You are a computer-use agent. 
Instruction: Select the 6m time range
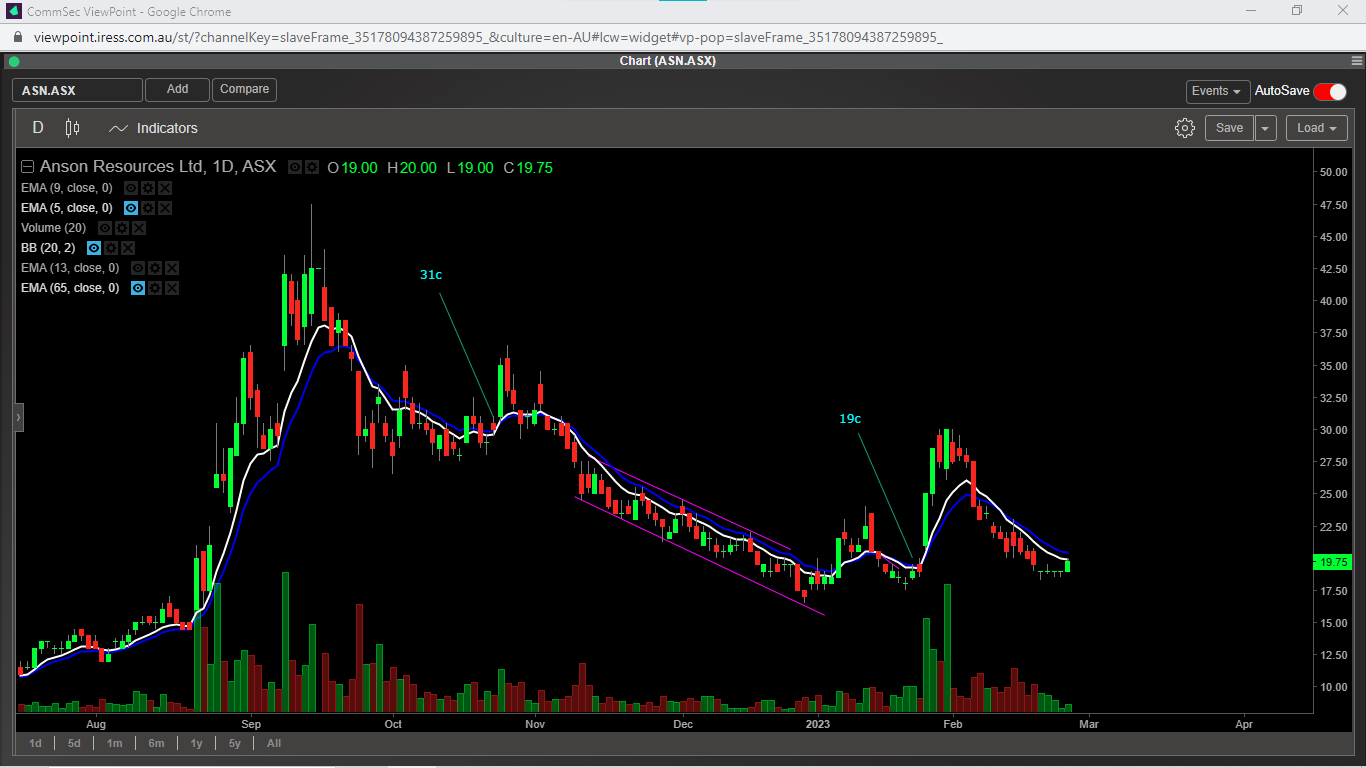(156, 743)
